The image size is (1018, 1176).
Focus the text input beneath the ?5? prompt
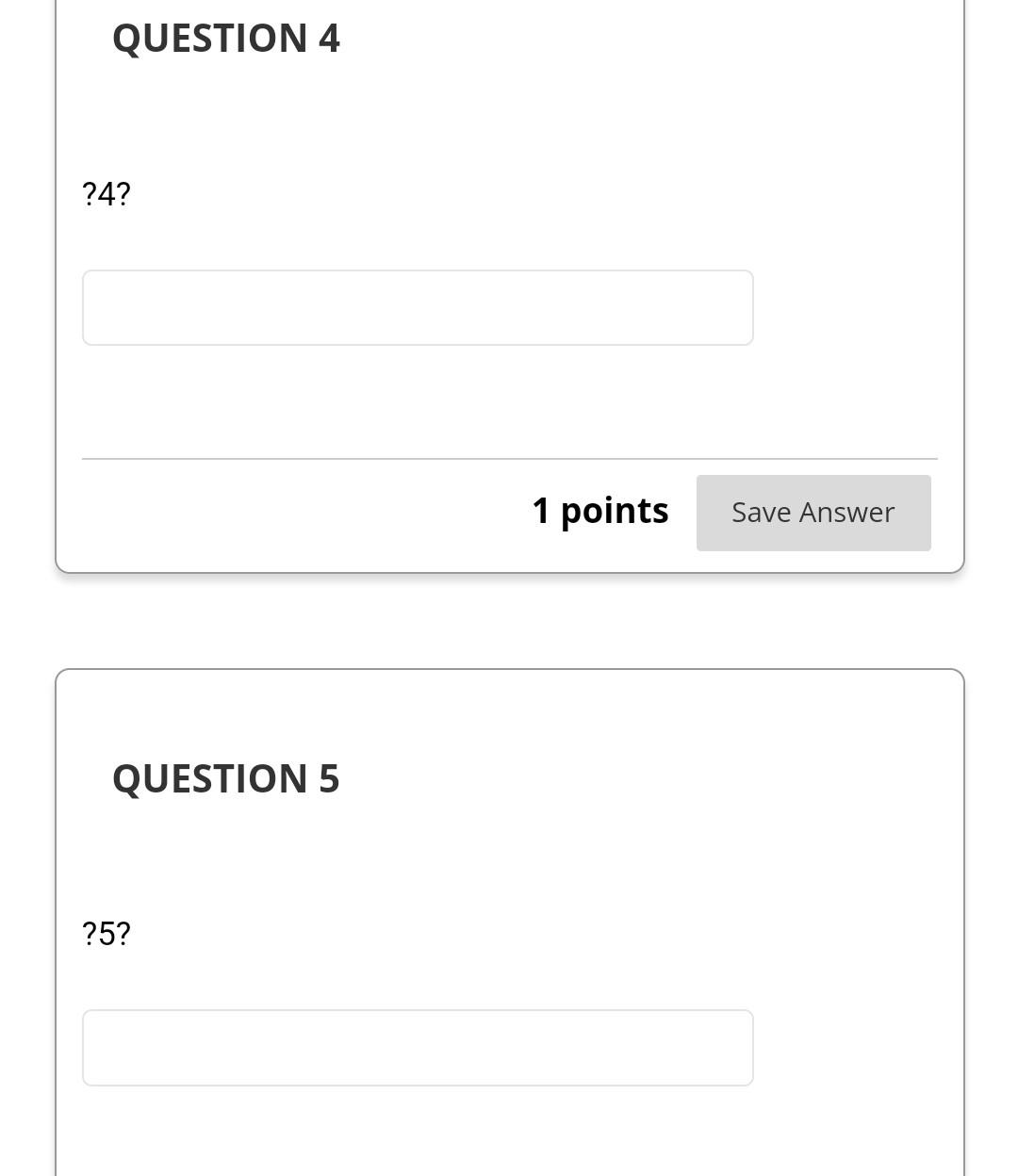pos(418,1047)
